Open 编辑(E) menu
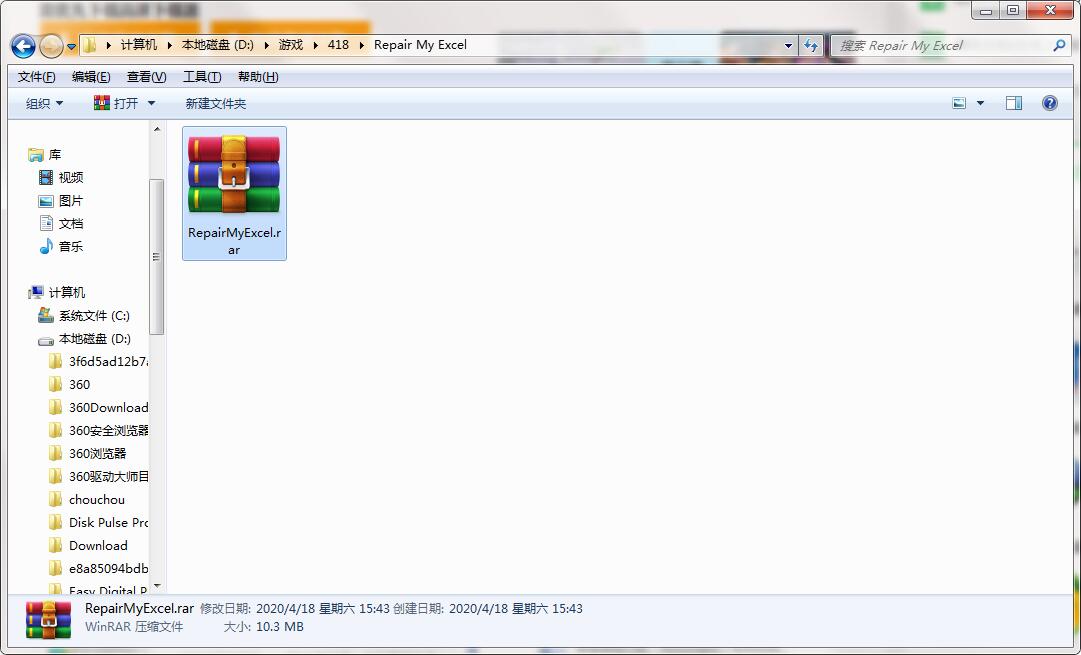This screenshot has width=1081, height=655. click(x=91, y=77)
